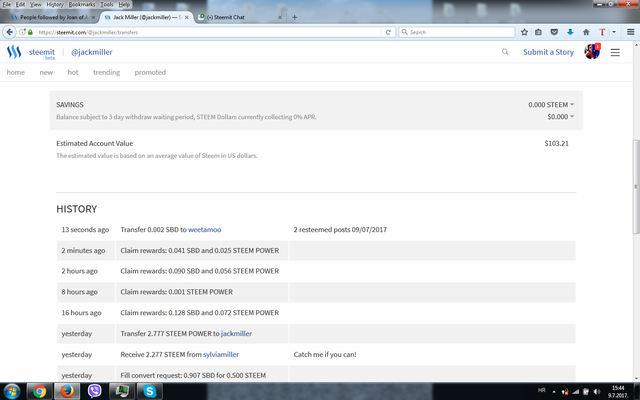Image resolution: width=640 pixels, height=400 pixels.
Task: Bookmark this page with the star icon
Action: tap(524, 32)
